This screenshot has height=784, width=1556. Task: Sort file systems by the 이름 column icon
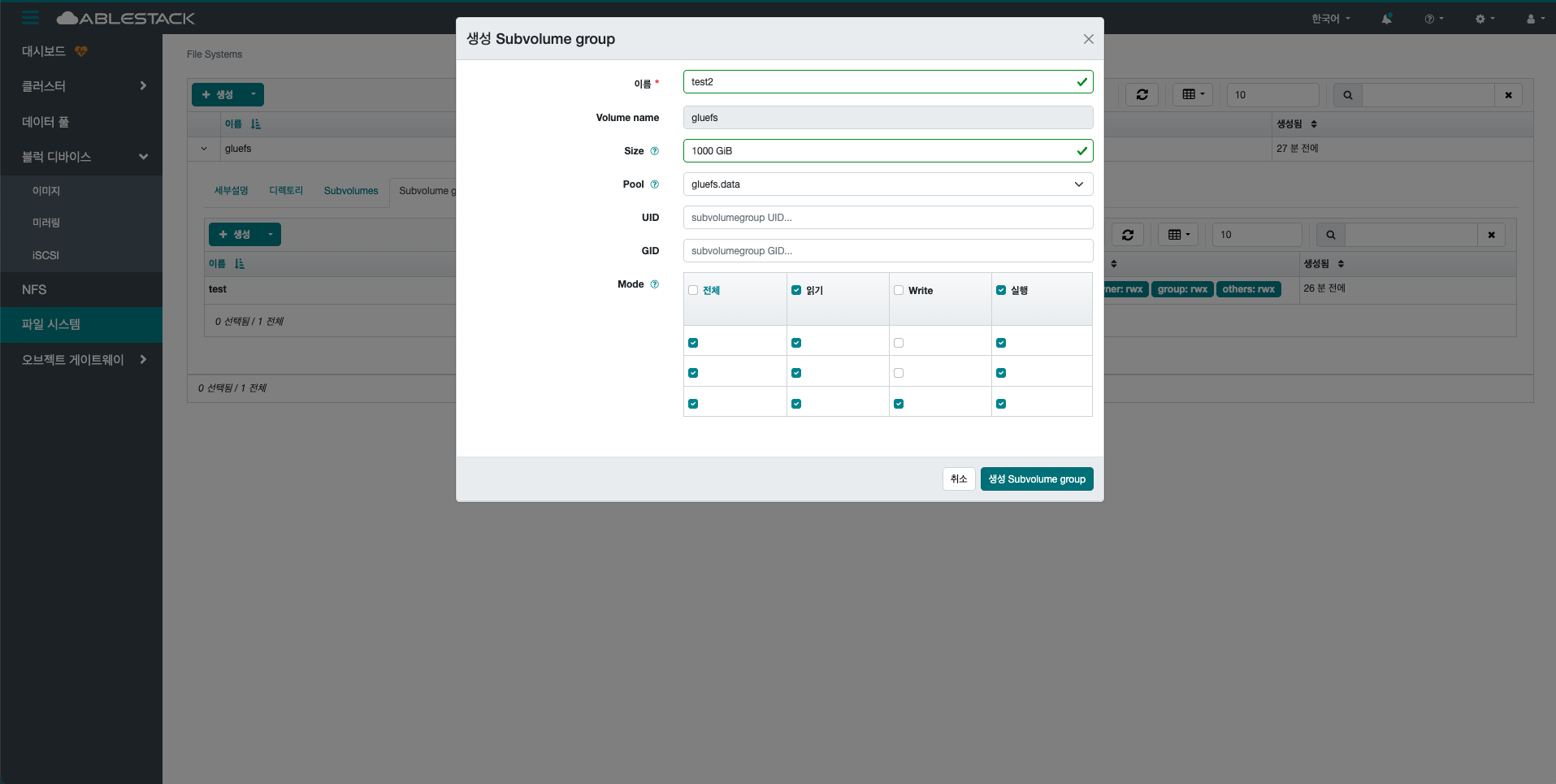click(x=256, y=124)
